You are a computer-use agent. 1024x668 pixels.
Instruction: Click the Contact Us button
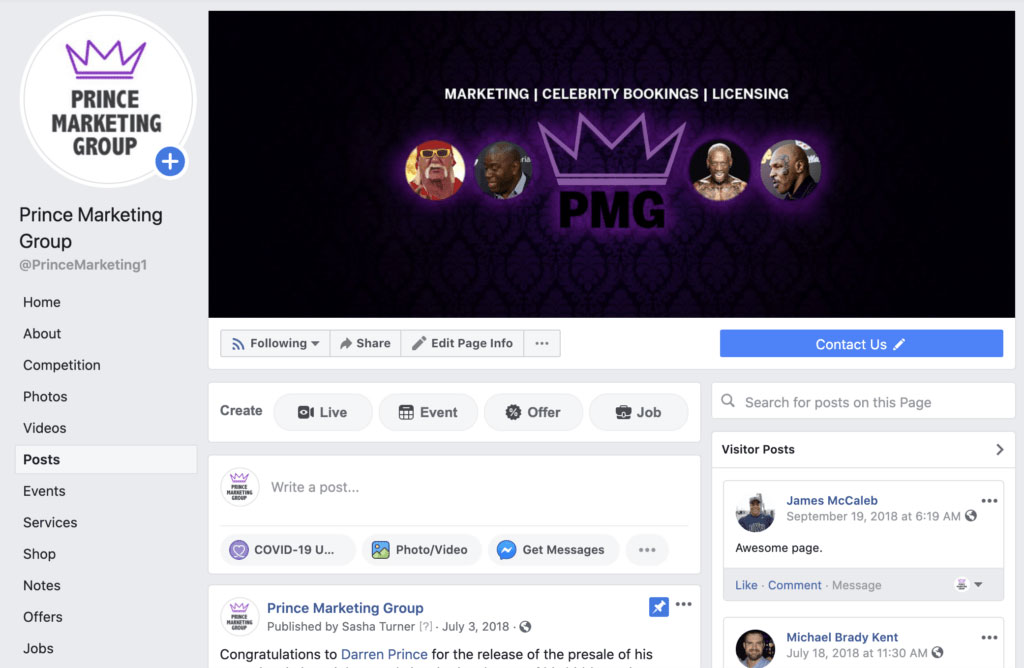861,343
